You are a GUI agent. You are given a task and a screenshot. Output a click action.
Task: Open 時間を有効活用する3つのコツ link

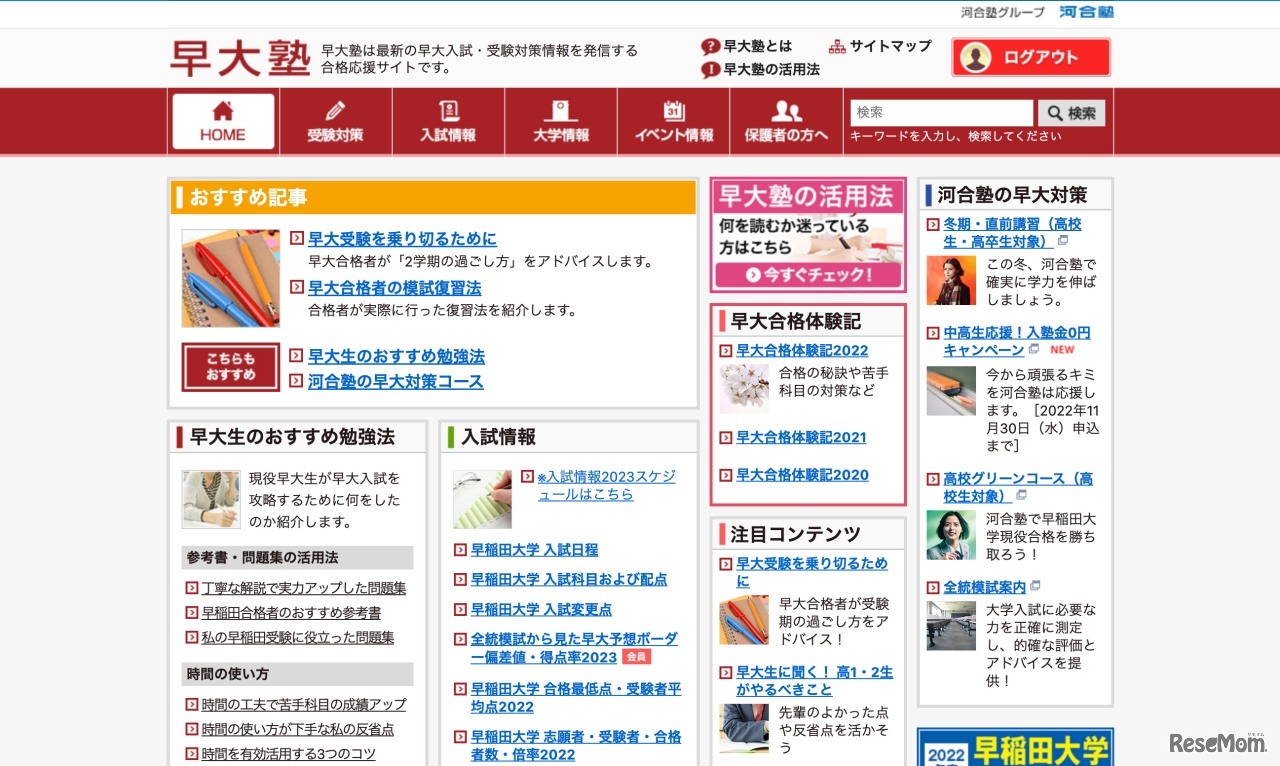point(289,754)
